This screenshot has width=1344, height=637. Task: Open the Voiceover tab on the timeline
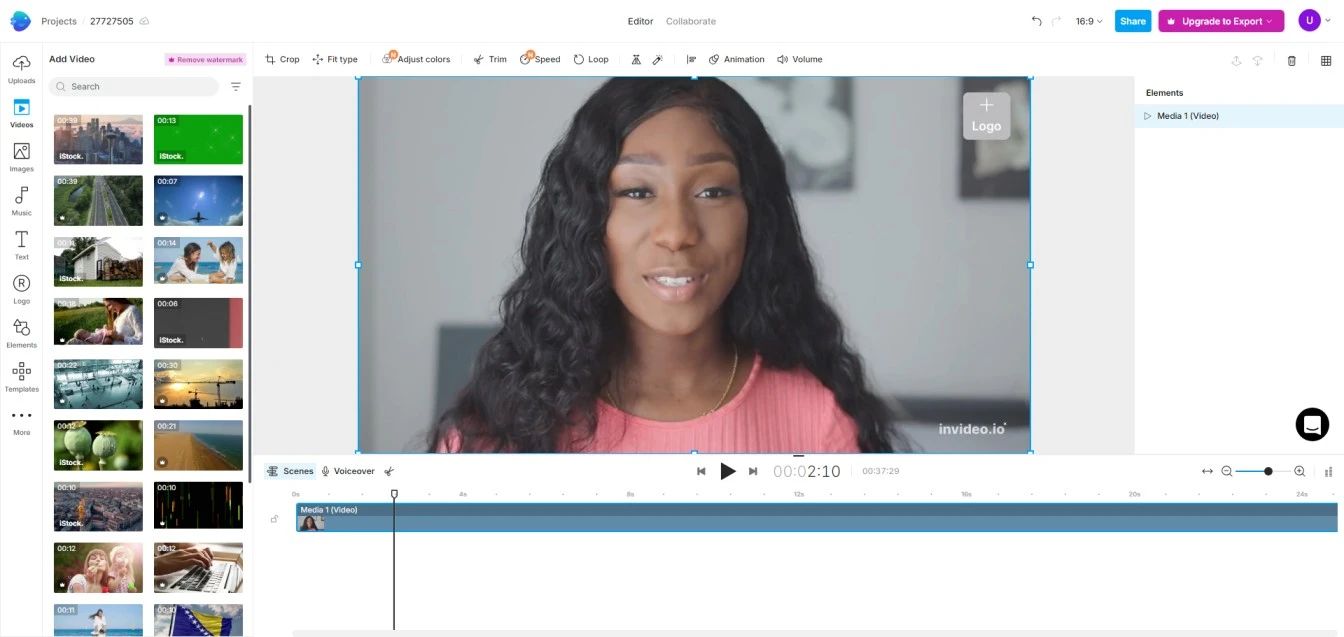pyautogui.click(x=348, y=470)
